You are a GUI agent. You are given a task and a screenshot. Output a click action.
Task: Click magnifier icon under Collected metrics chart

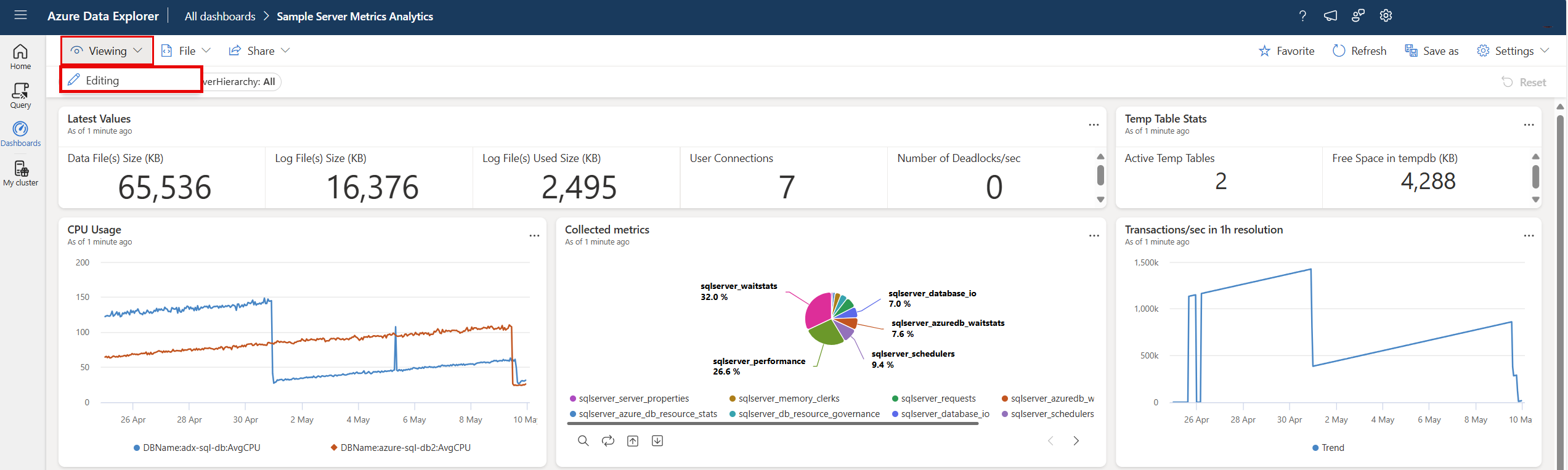[583, 441]
